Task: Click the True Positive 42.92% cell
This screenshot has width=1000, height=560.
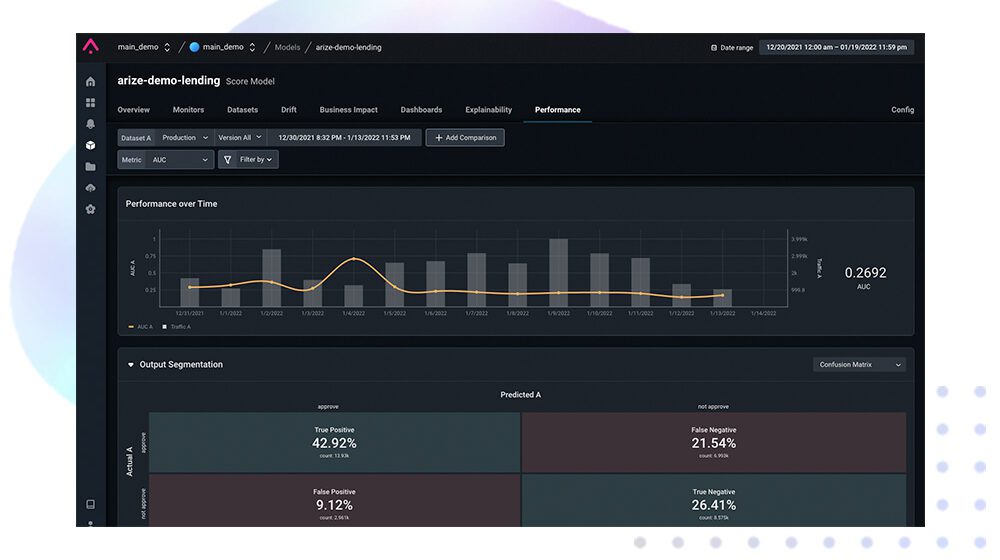Action: click(x=334, y=442)
